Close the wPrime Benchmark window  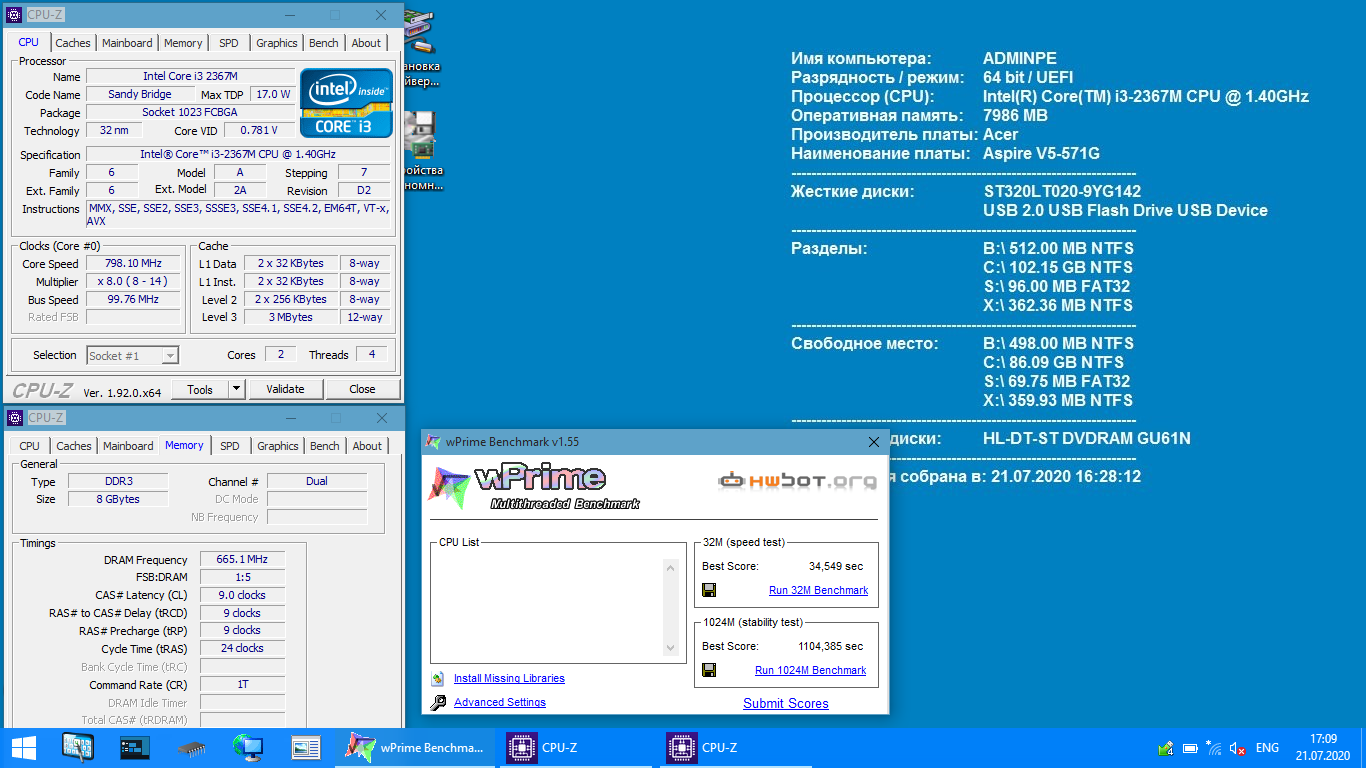[x=874, y=442]
